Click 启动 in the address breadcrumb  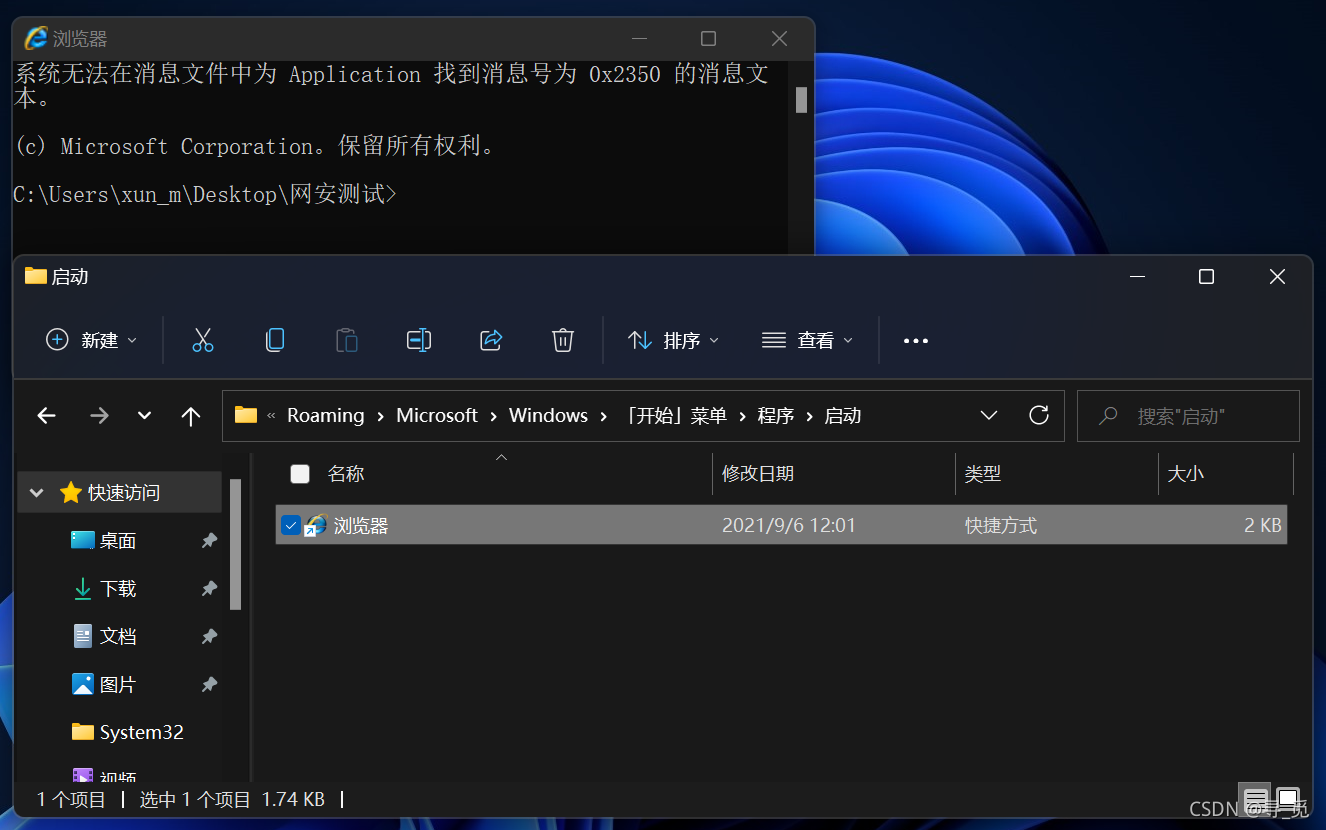click(843, 416)
